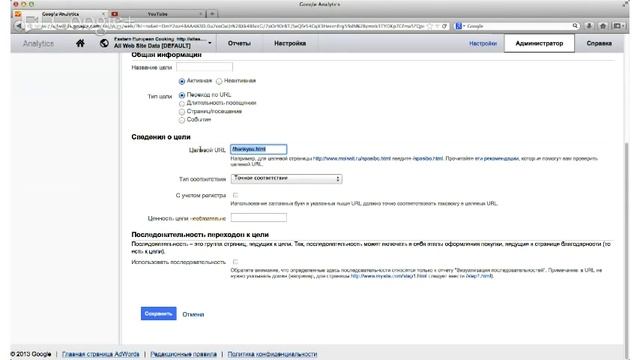The height and width of the screenshot is (360, 640).
Task: Click the Название цели text field
Action: coord(204,67)
